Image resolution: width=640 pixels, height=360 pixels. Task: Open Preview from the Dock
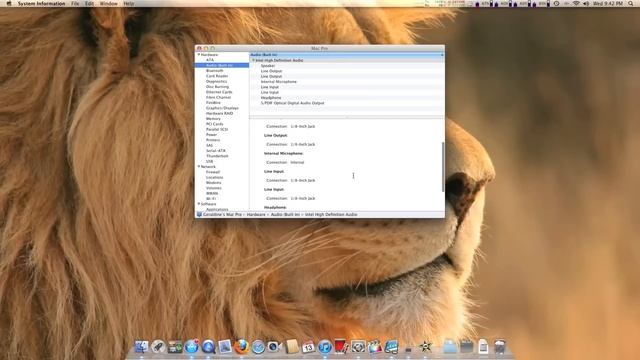click(225, 347)
